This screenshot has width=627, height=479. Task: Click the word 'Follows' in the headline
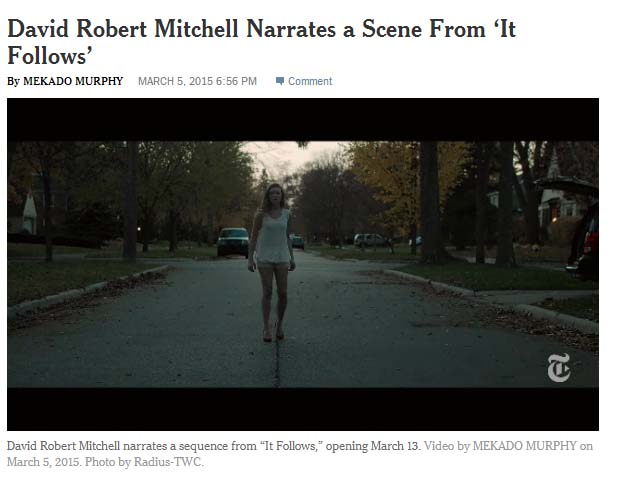pos(47,55)
